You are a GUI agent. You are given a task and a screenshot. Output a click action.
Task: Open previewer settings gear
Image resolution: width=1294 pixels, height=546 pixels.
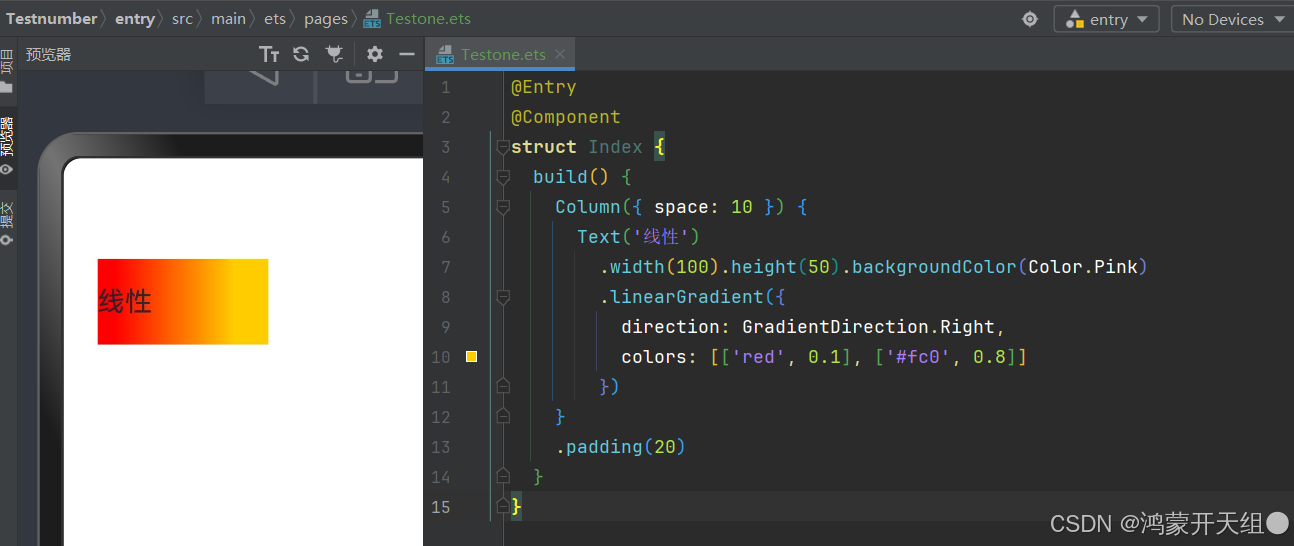tap(375, 54)
